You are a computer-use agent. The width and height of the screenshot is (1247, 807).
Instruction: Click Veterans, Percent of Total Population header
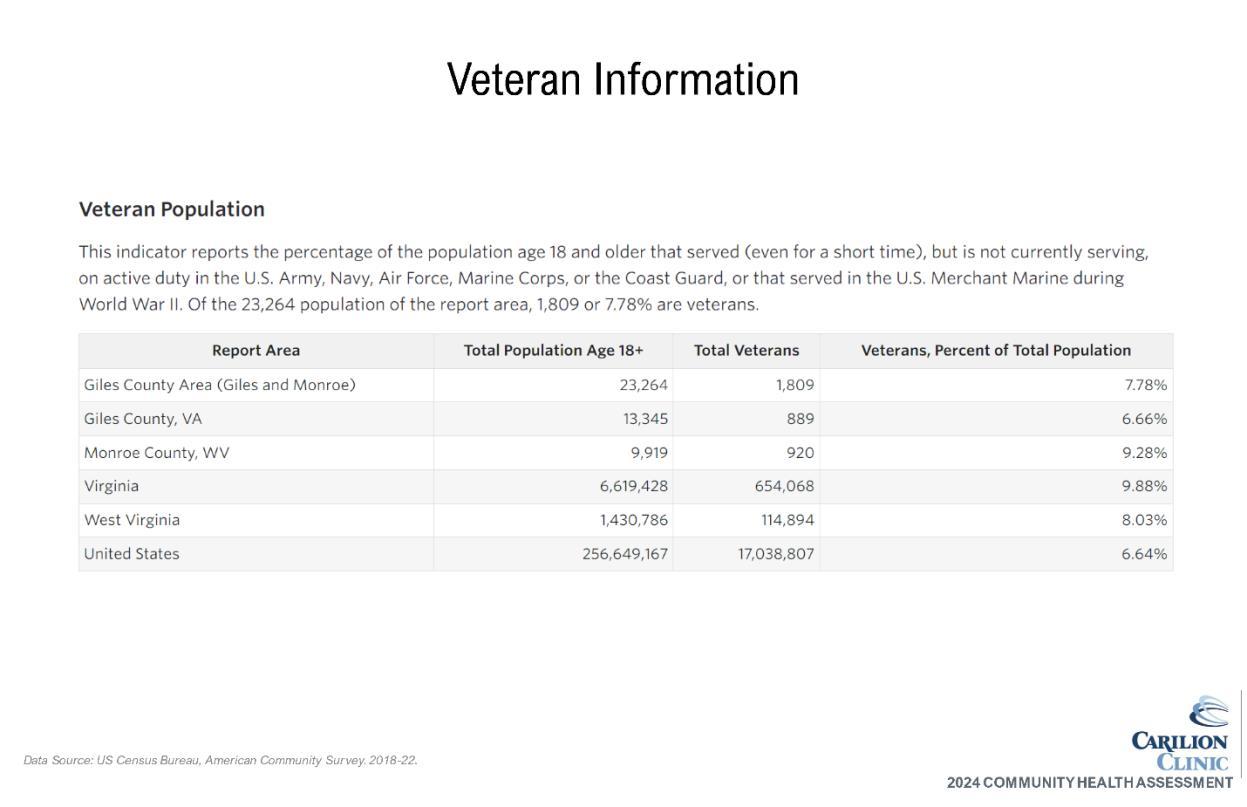pos(996,350)
